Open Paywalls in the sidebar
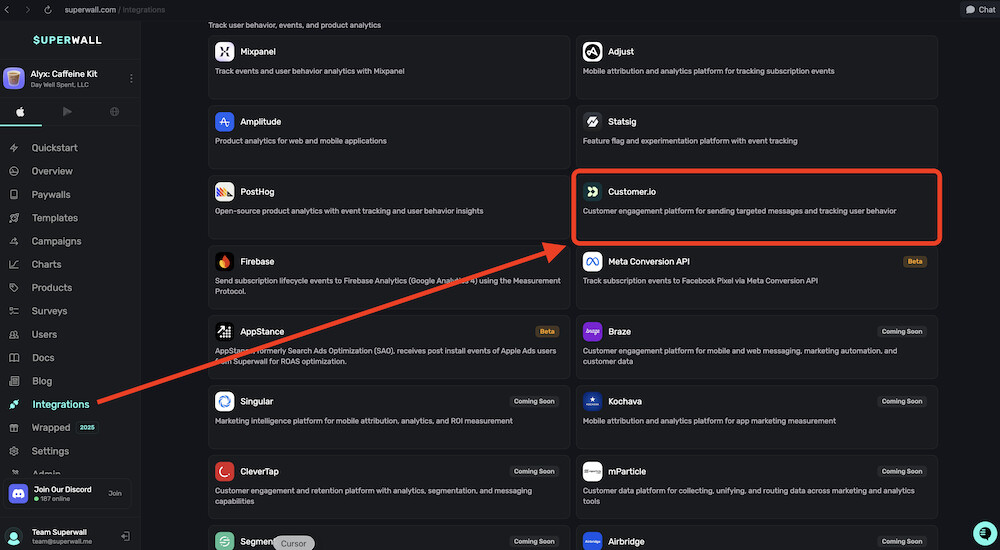The height and width of the screenshot is (550, 1000). pyautogui.click(x=51, y=194)
